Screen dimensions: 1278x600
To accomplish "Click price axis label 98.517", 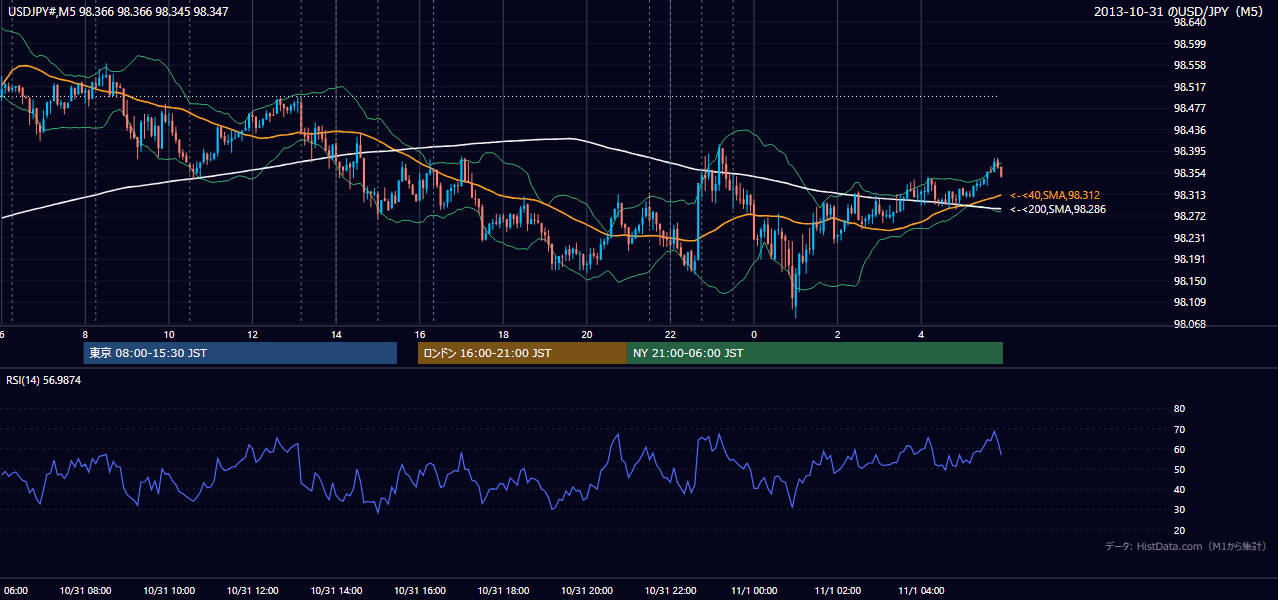I will point(1189,87).
